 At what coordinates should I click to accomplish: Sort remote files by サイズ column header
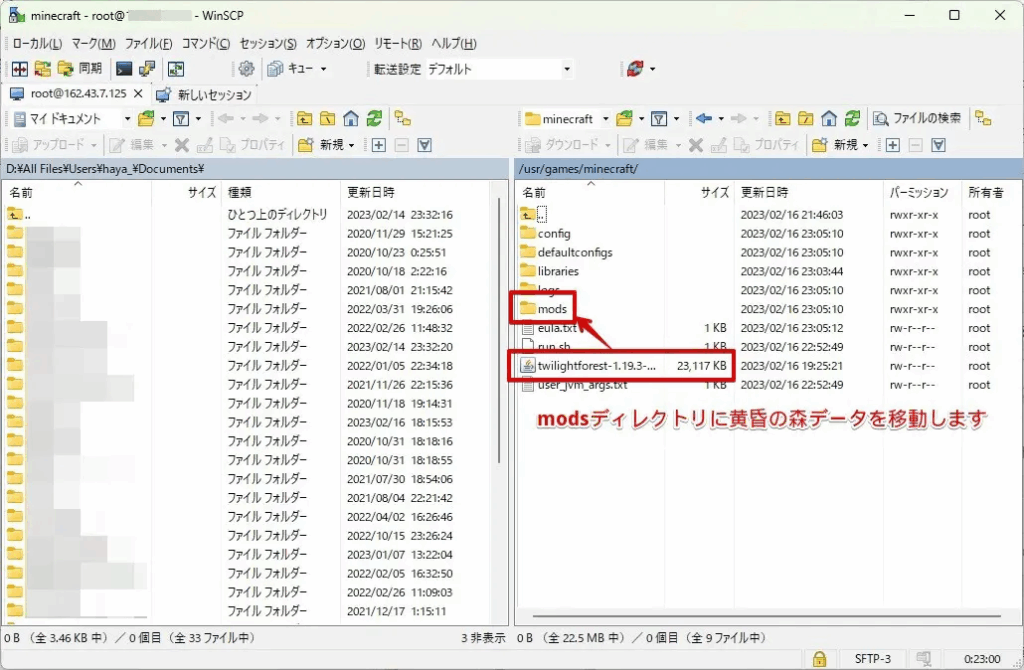tap(714, 192)
